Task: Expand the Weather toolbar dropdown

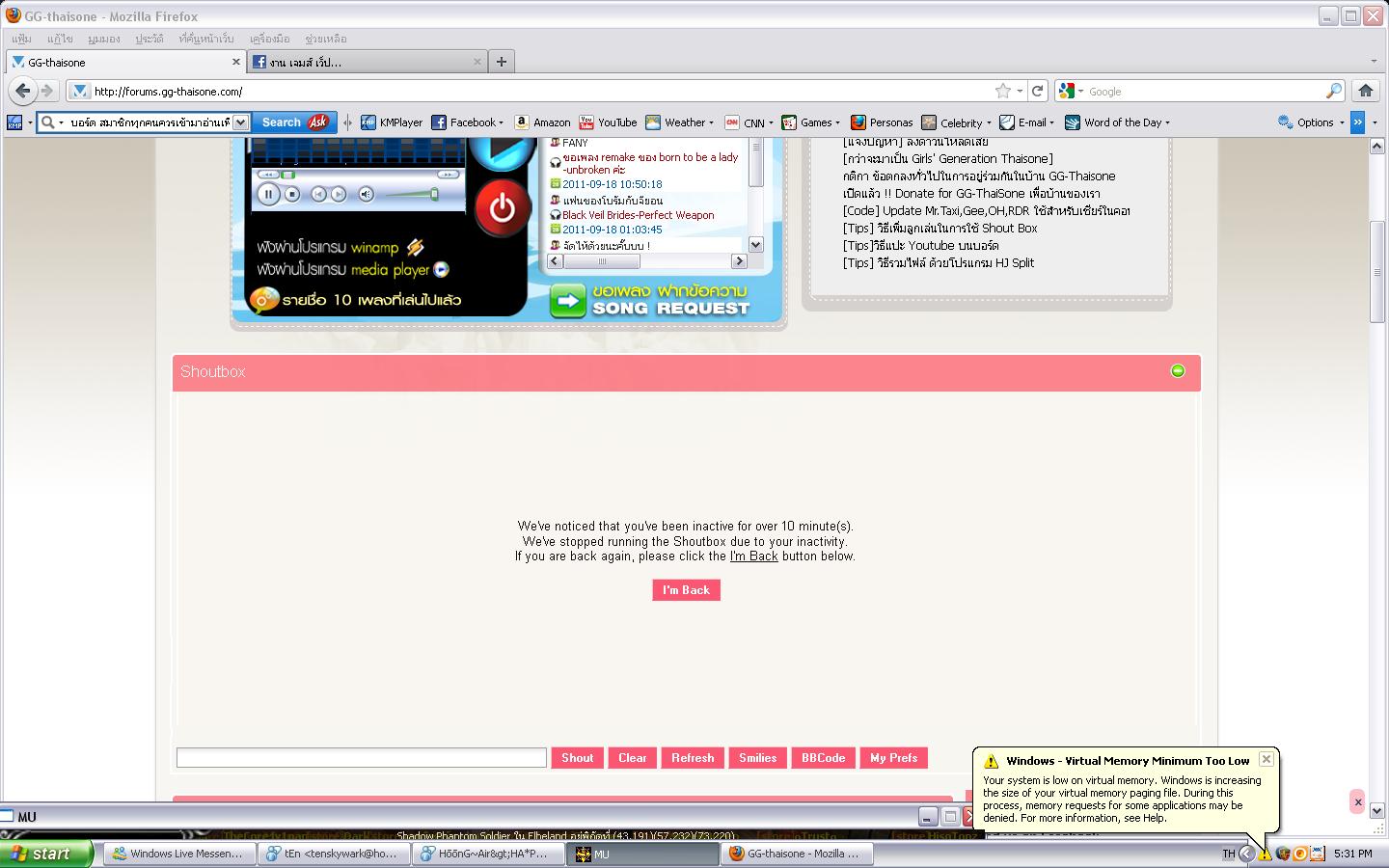Action: click(x=711, y=123)
